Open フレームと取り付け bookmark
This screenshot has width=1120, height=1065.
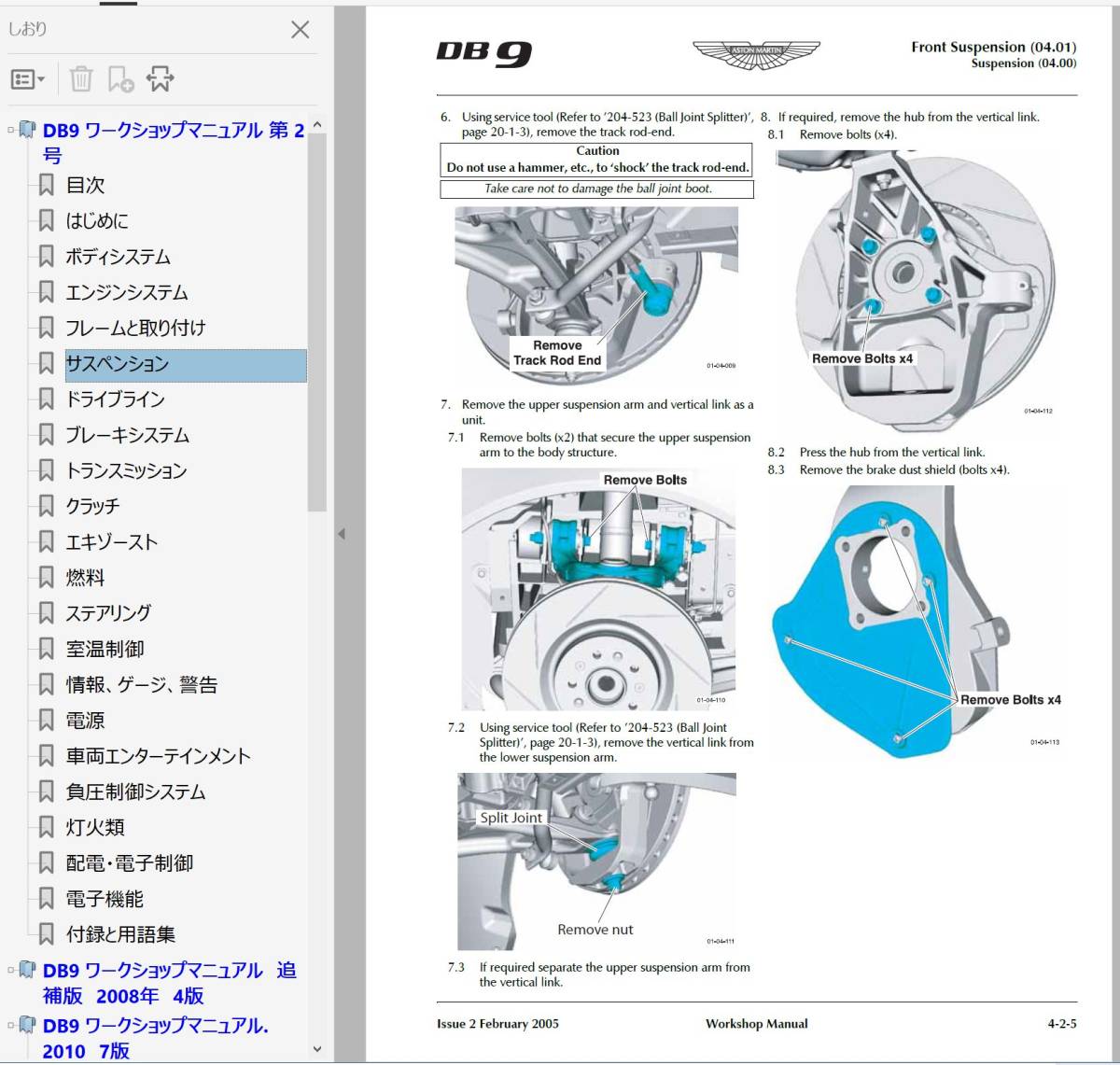[x=135, y=328]
